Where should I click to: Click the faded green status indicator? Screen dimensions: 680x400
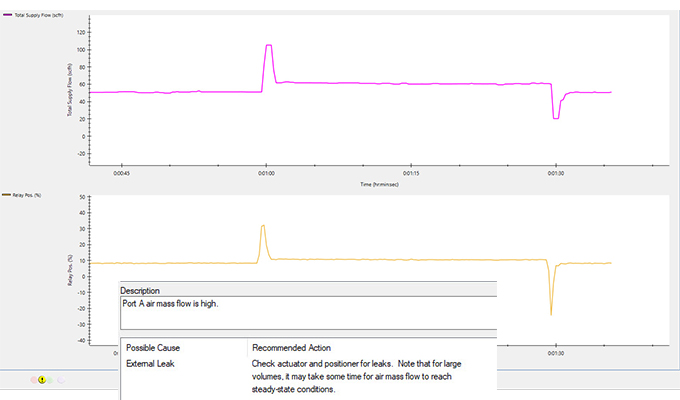pyautogui.click(x=51, y=379)
